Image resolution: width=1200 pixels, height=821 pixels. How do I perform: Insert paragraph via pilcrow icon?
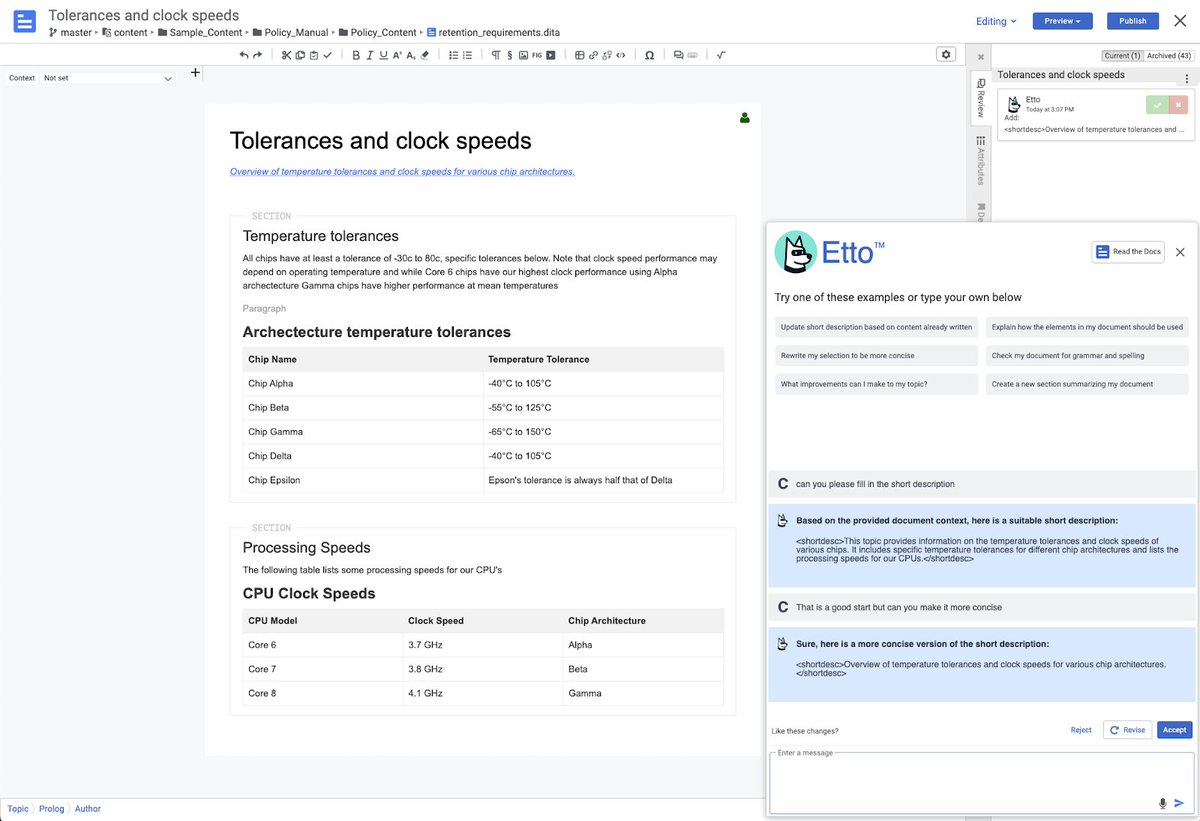(x=496, y=55)
